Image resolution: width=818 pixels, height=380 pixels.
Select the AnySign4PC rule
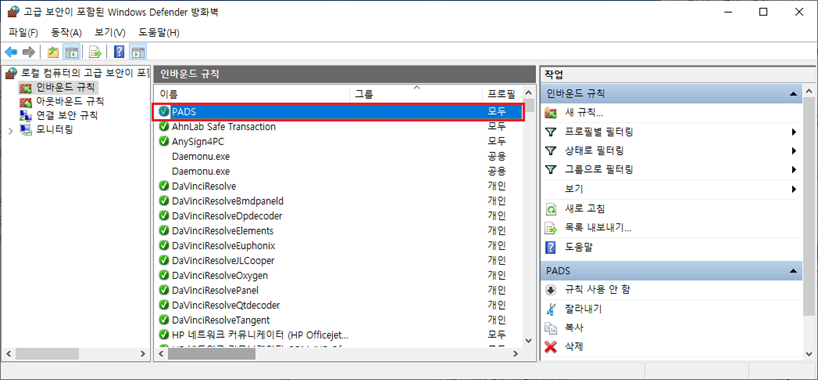click(x=338, y=141)
